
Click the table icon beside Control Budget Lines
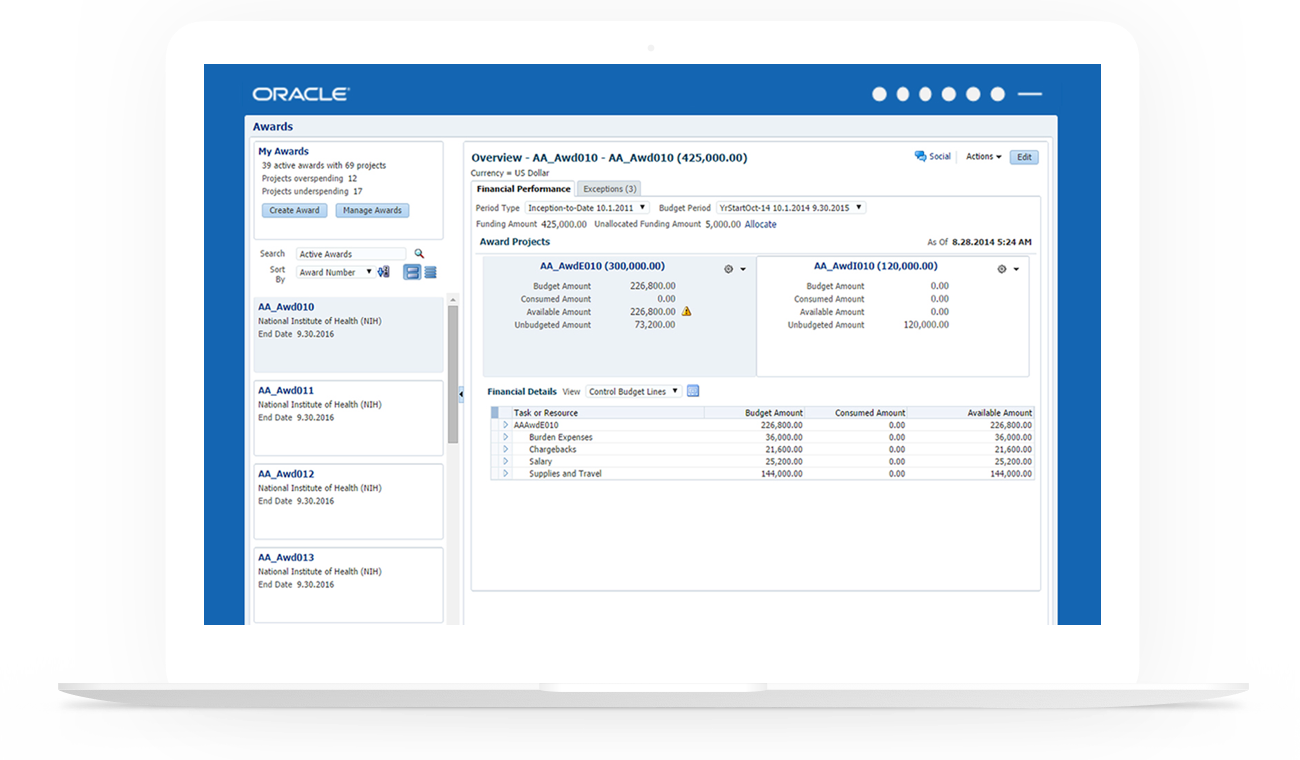(x=693, y=391)
